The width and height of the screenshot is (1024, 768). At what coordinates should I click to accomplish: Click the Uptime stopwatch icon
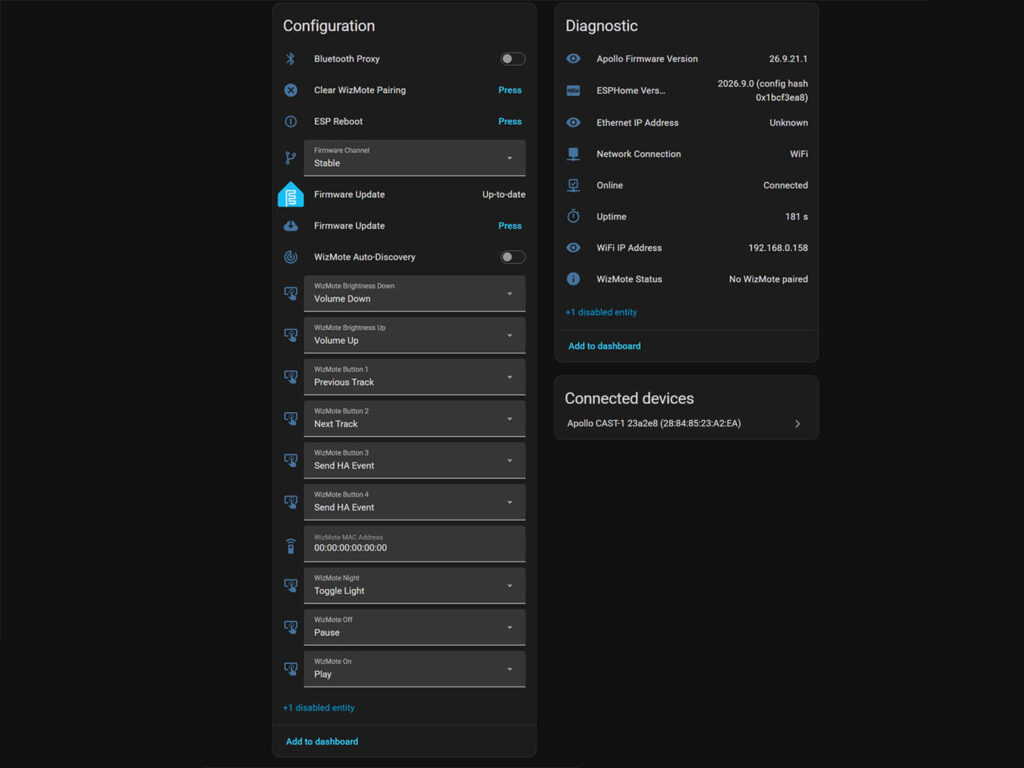point(573,216)
